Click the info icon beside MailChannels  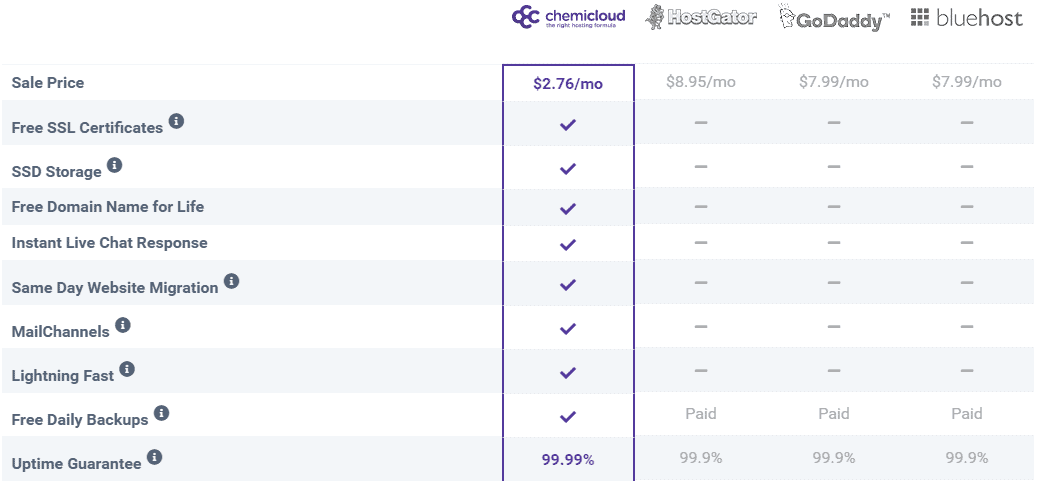tap(122, 325)
